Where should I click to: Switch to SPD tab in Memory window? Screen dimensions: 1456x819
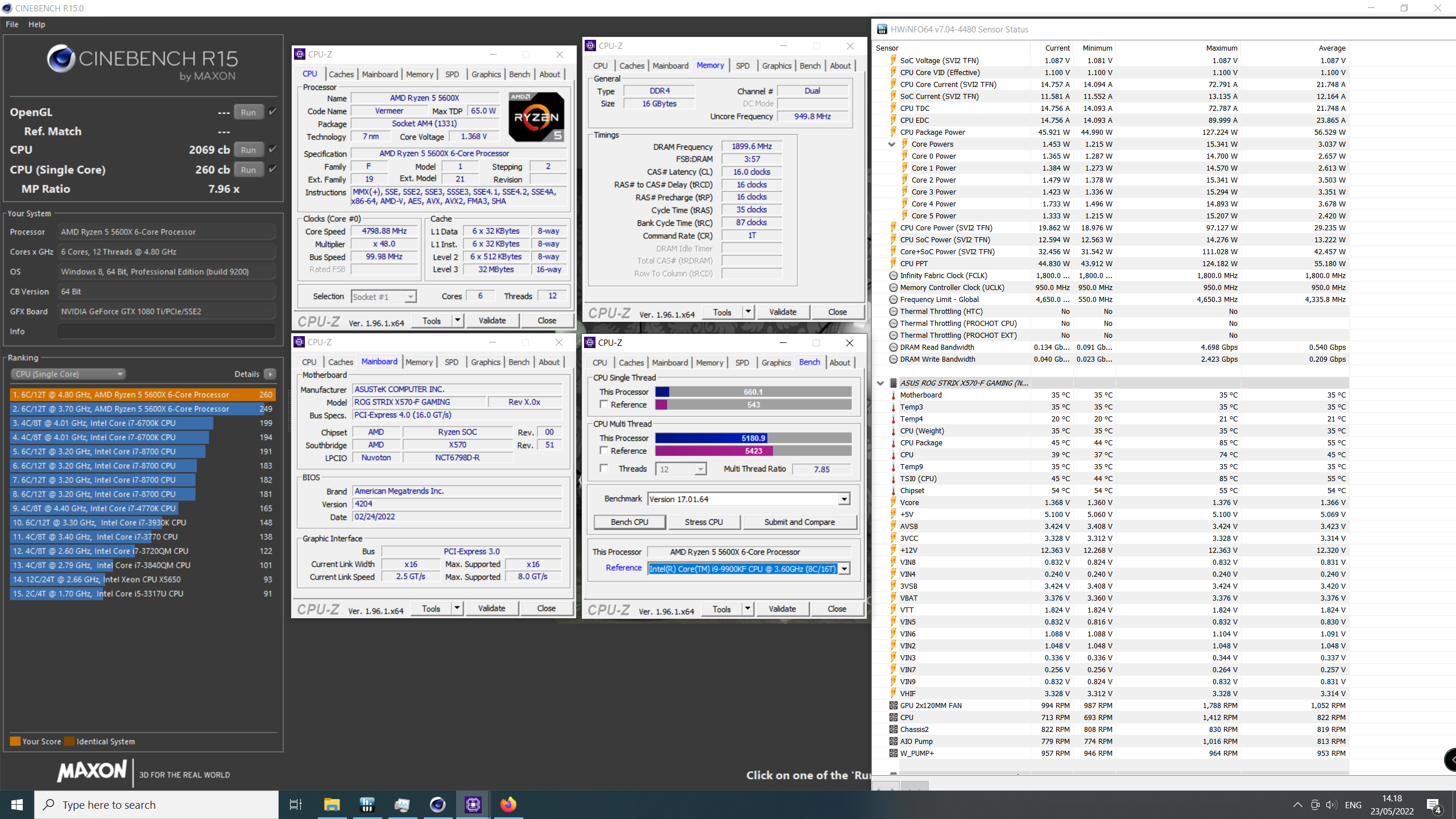click(x=743, y=65)
